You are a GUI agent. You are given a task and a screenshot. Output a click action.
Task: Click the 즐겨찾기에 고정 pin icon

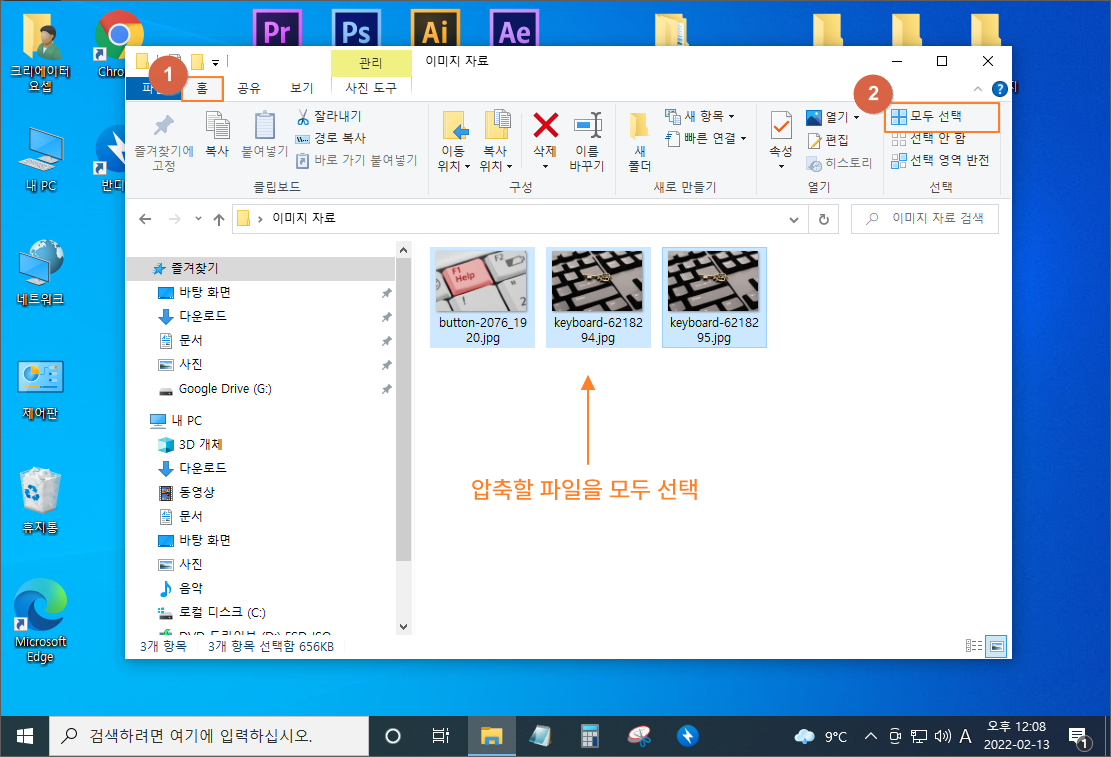(164, 125)
